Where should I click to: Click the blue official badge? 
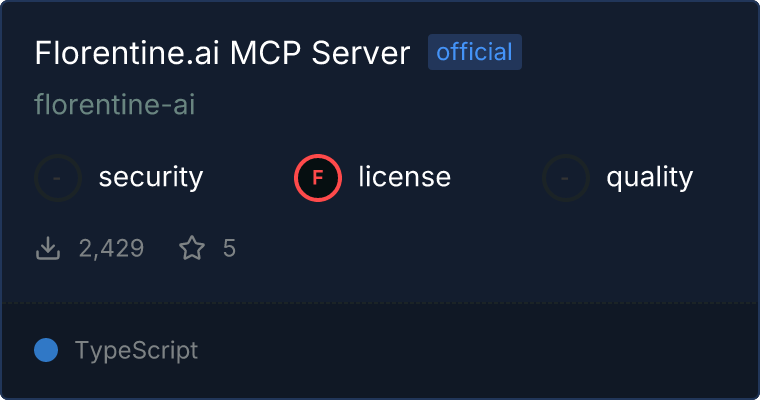point(475,52)
